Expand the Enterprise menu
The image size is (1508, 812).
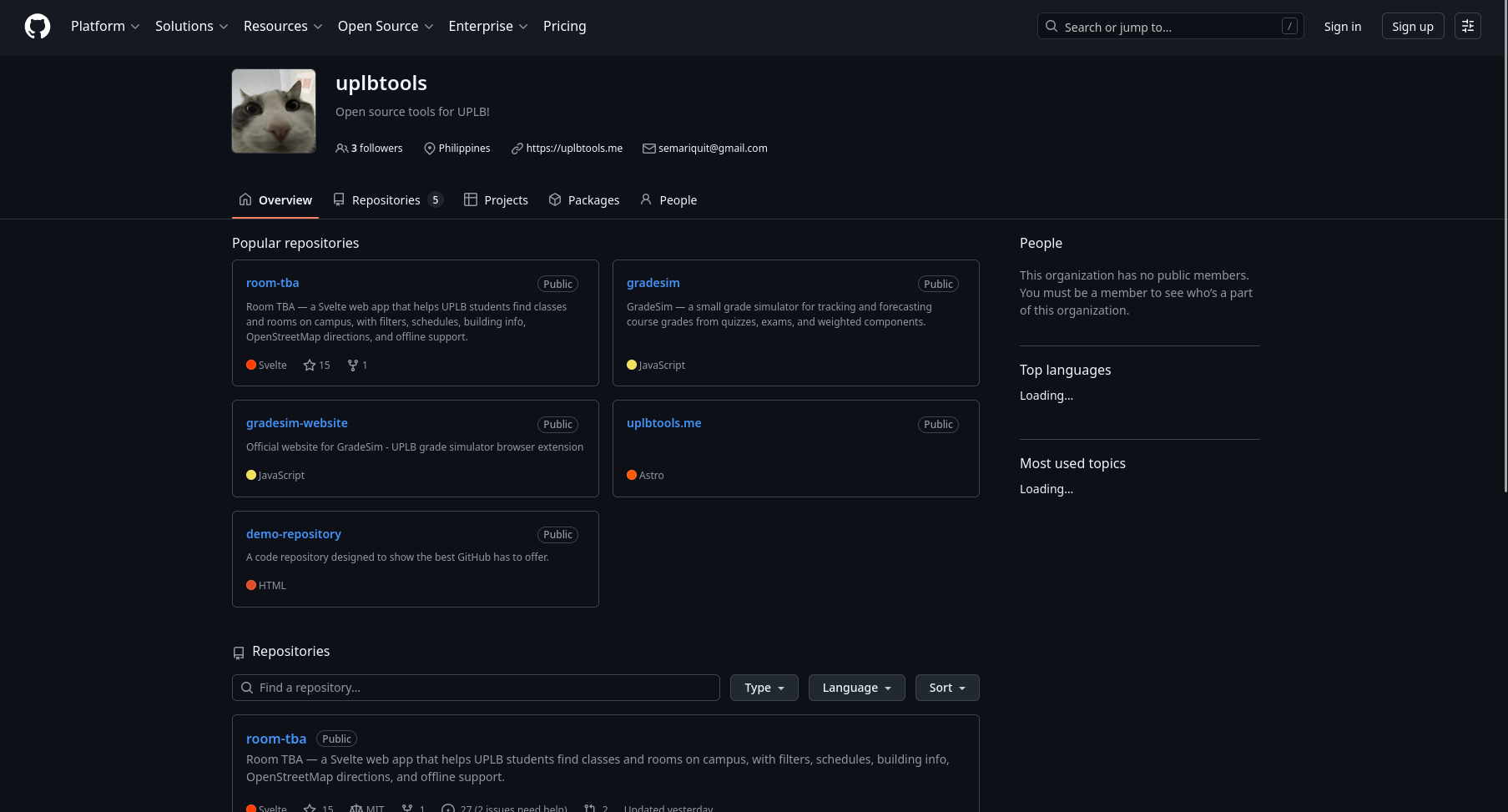[x=488, y=27]
